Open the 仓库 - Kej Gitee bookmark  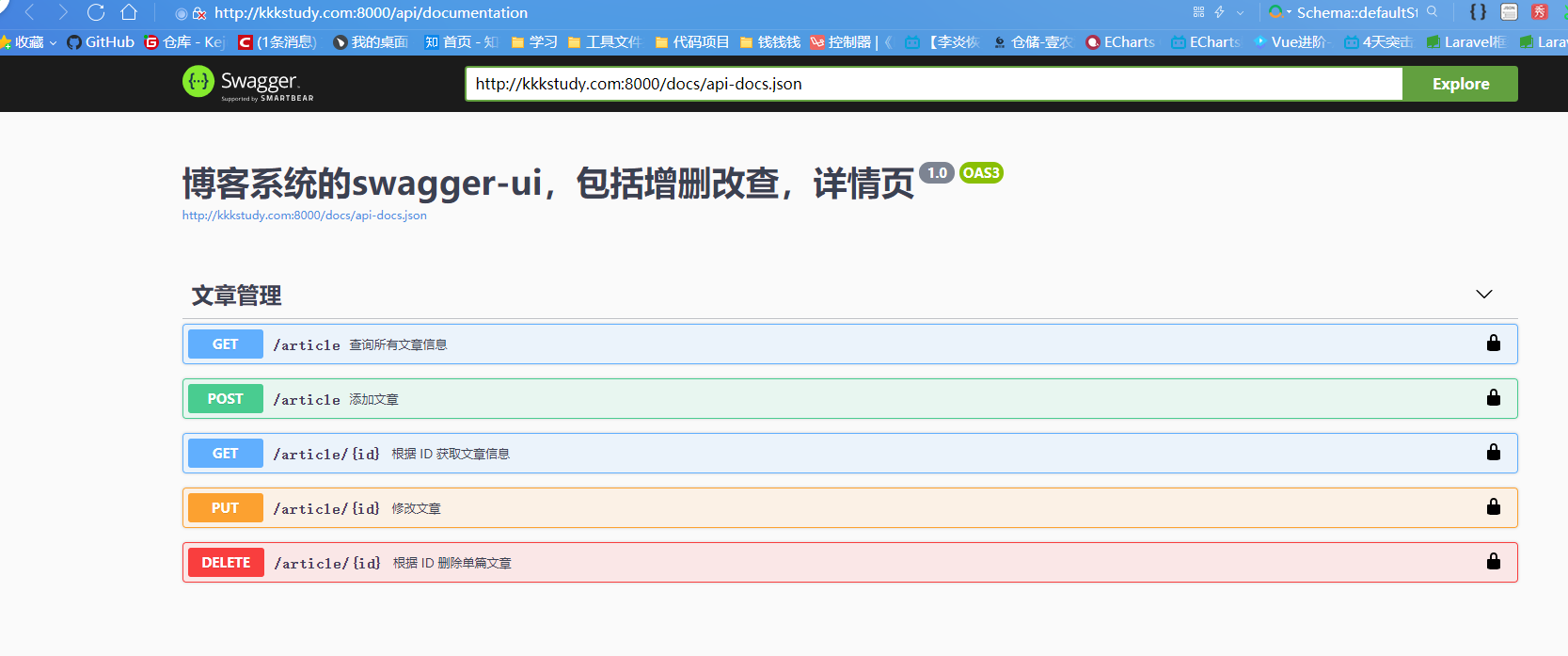point(184,42)
